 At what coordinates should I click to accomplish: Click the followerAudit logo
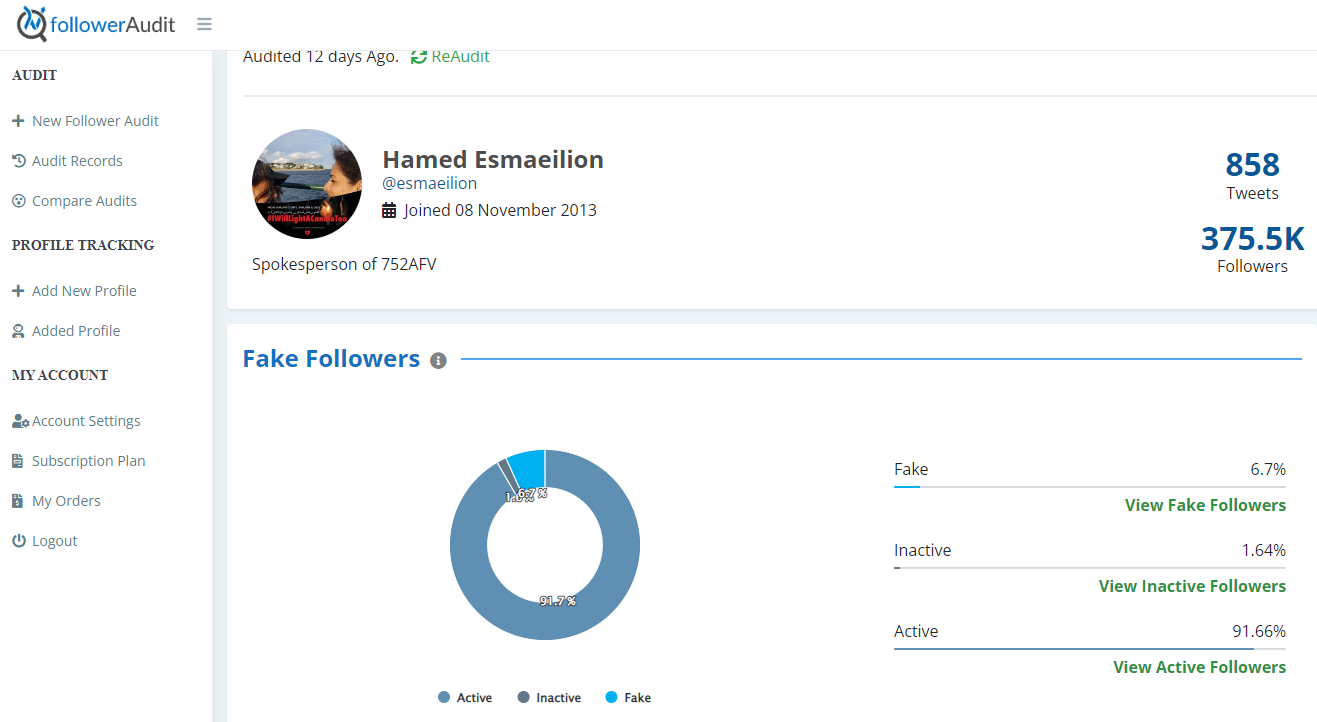(x=96, y=24)
